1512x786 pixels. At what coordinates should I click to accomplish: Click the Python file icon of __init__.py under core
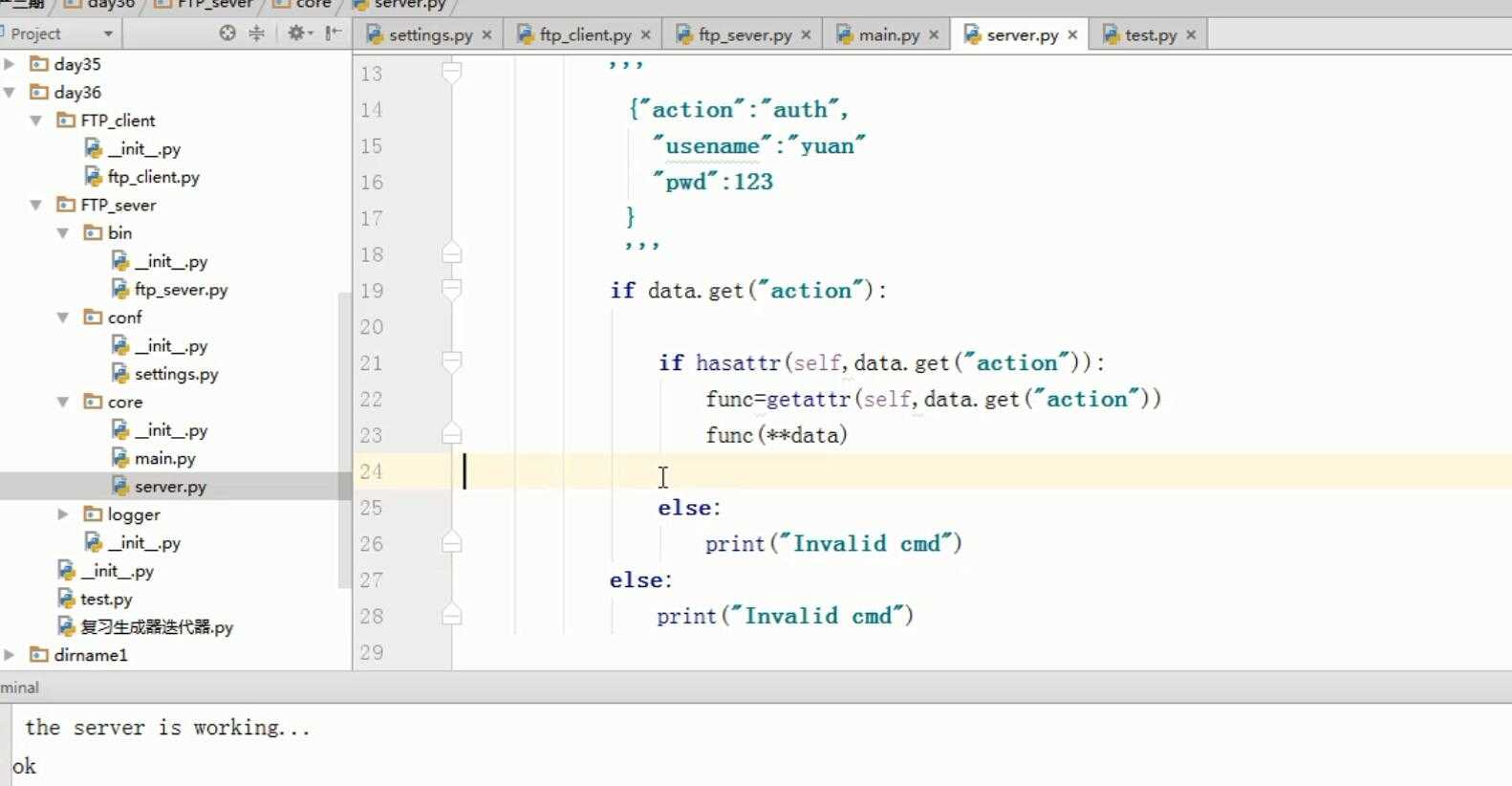[120, 430]
